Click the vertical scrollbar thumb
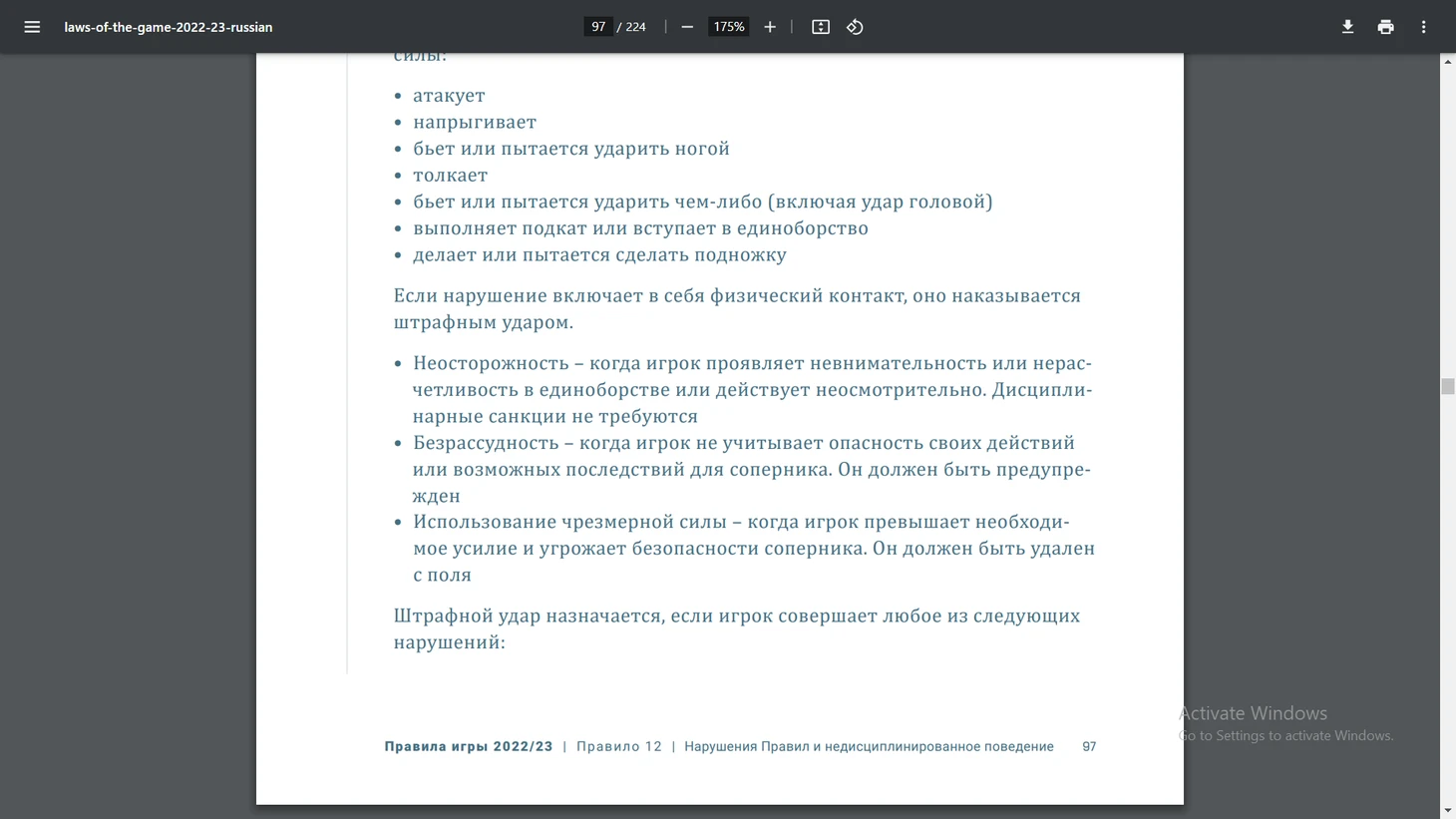The width and height of the screenshot is (1456, 819). (x=1447, y=386)
